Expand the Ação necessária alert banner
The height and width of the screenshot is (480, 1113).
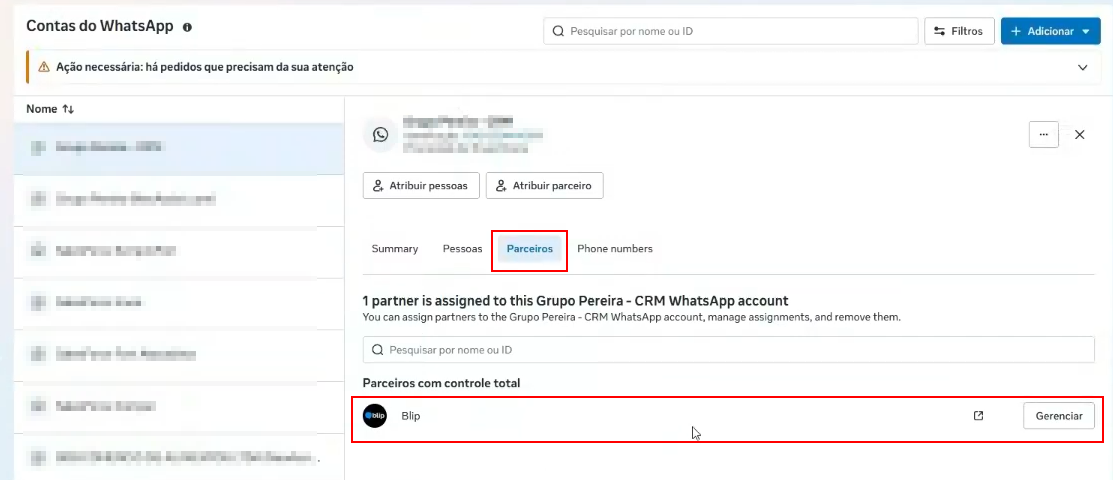click(x=1082, y=67)
